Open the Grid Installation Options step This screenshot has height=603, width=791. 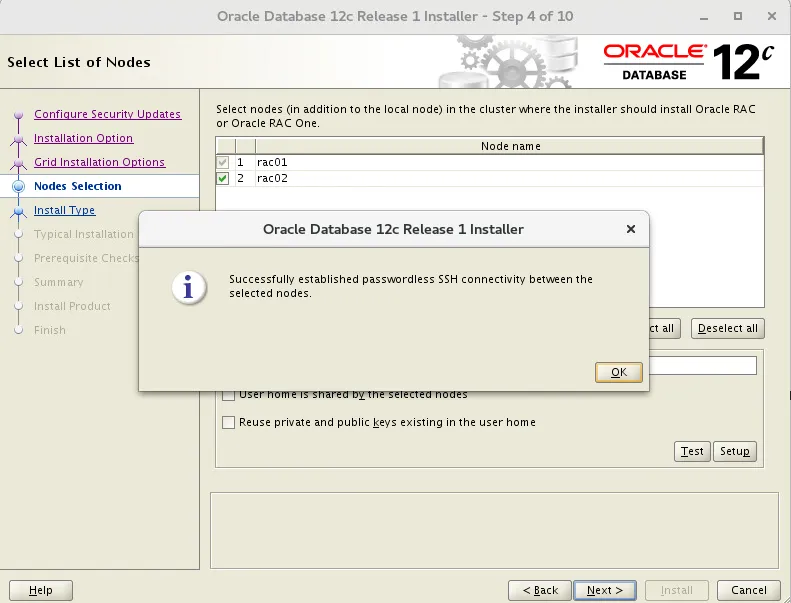tap(99, 162)
